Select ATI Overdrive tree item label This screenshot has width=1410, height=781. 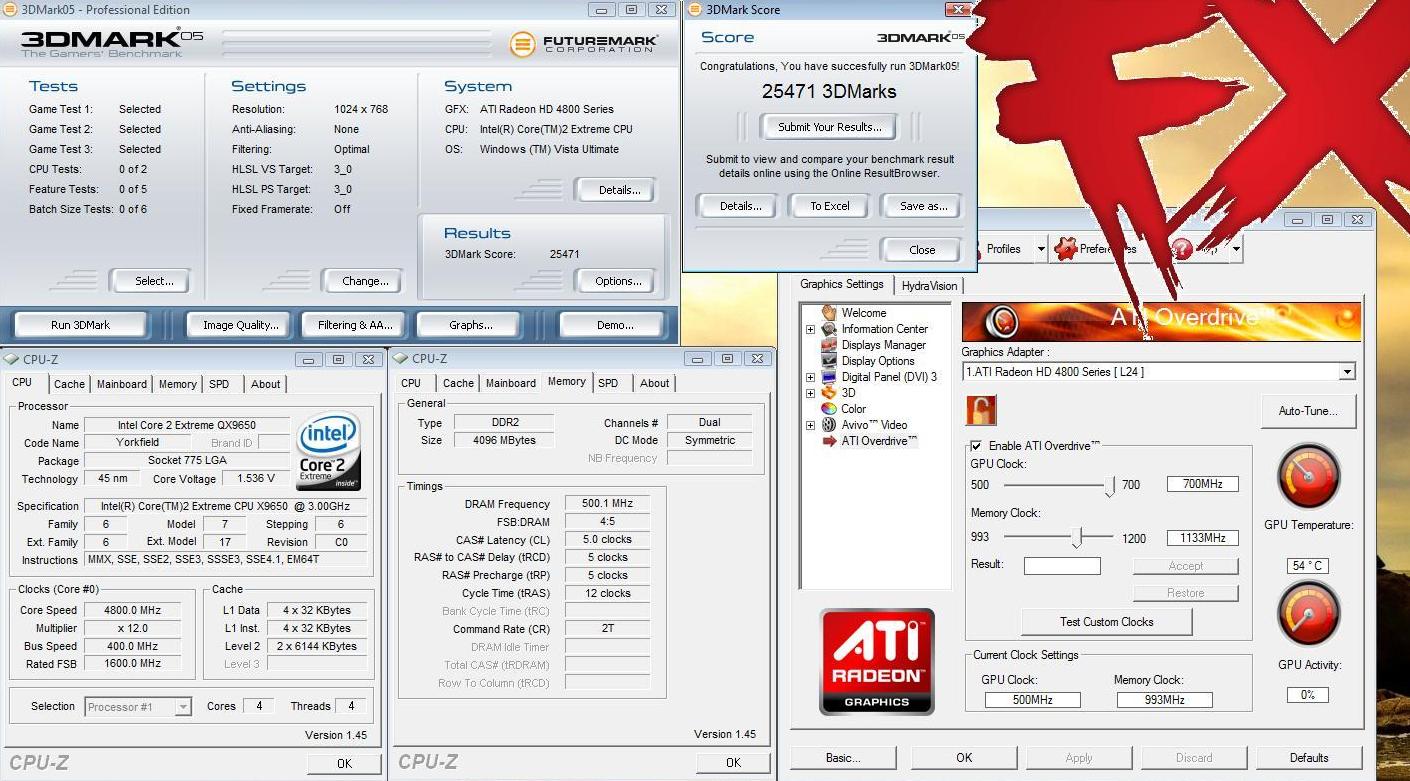click(879, 441)
